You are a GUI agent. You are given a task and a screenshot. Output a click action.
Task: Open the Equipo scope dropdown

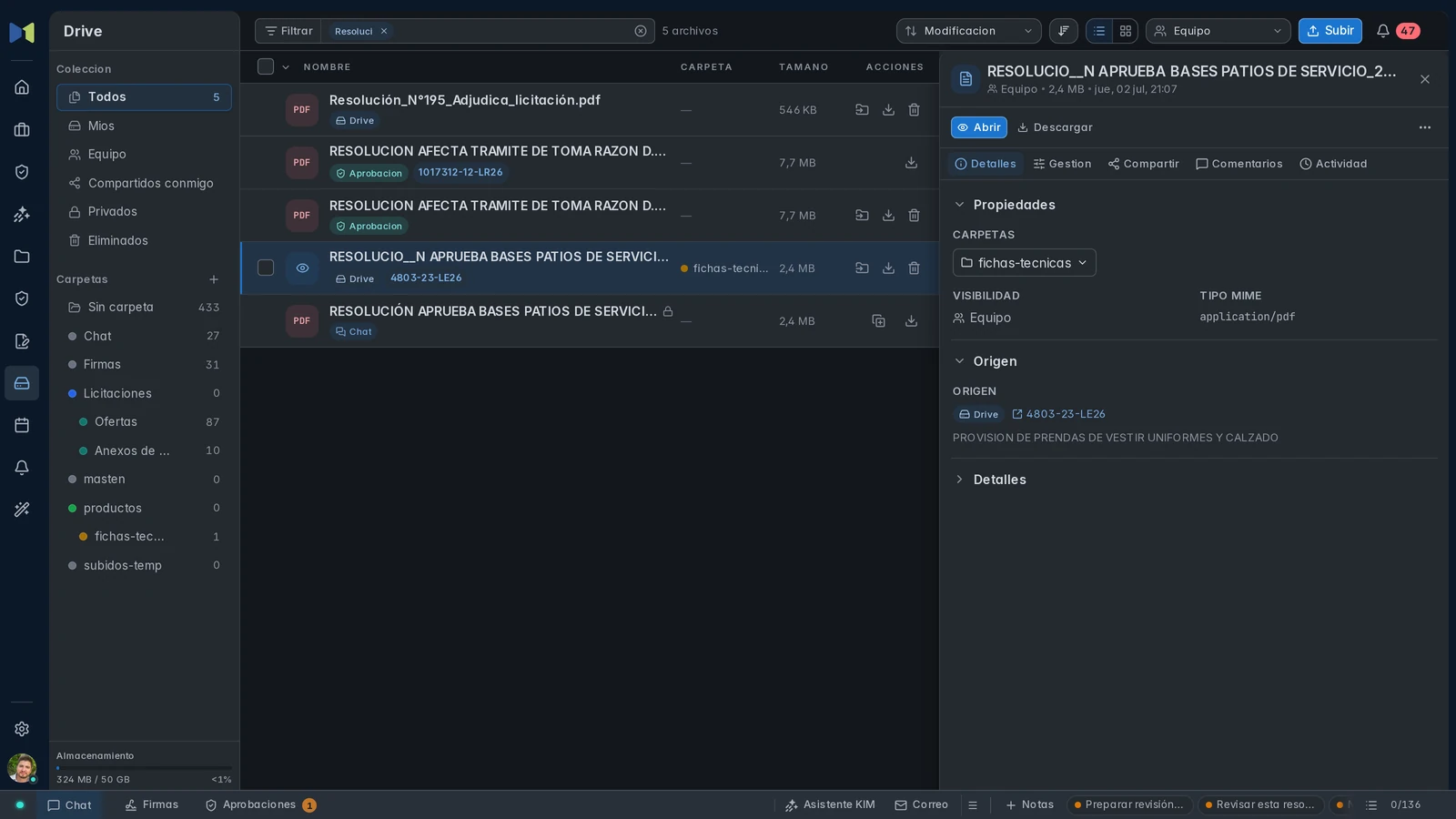[x=1218, y=31]
